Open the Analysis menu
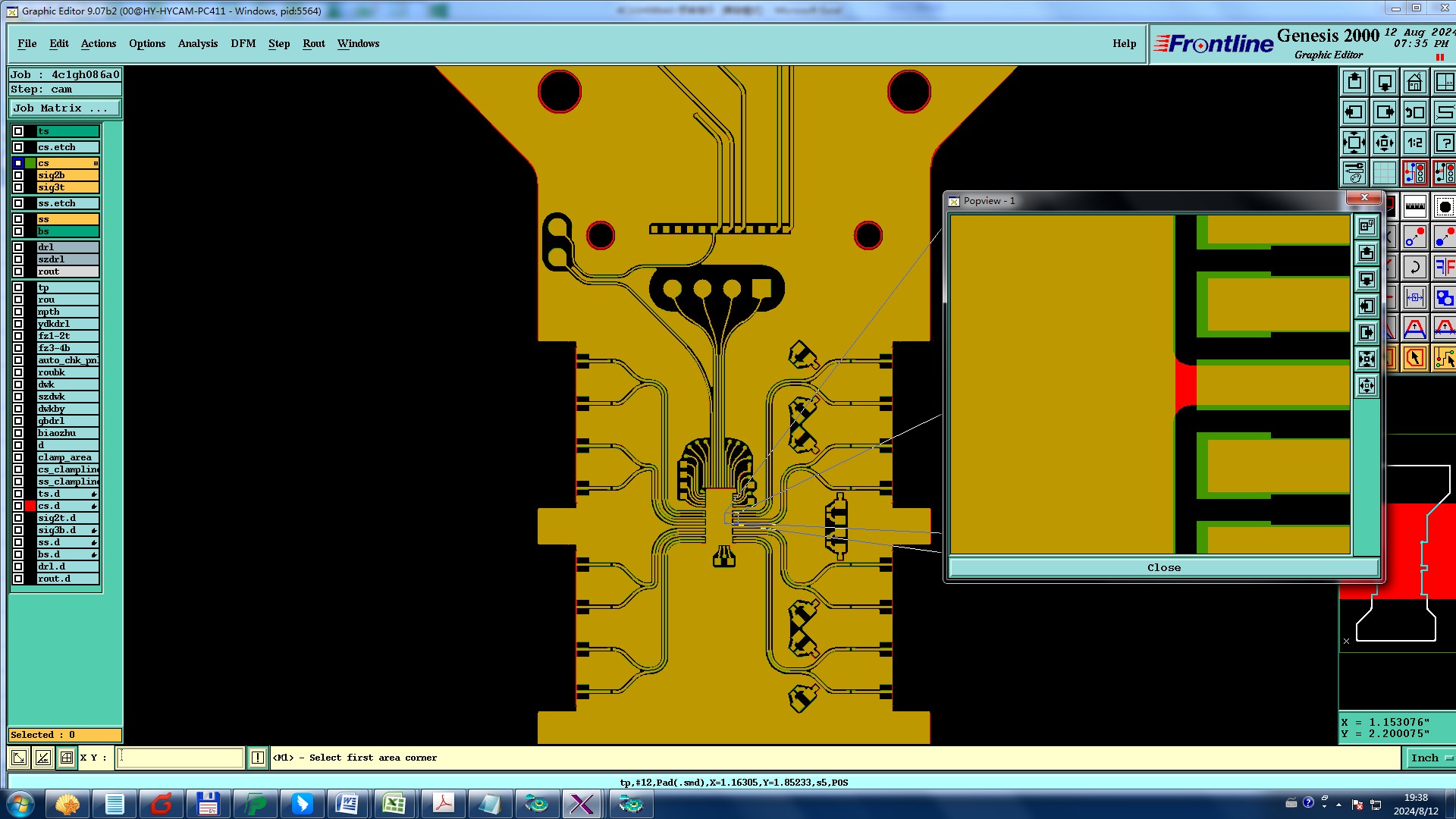Screen dimensions: 1456x819 (x=198, y=43)
